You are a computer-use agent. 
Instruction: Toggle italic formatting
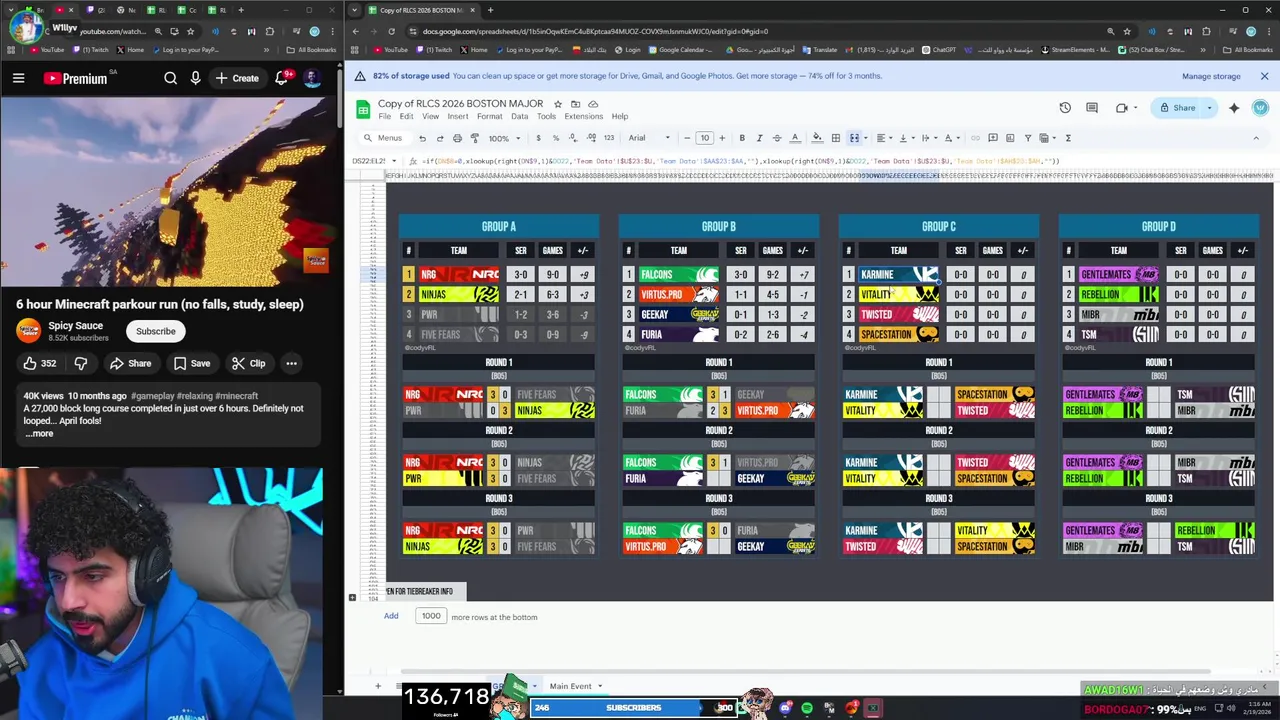click(x=759, y=138)
